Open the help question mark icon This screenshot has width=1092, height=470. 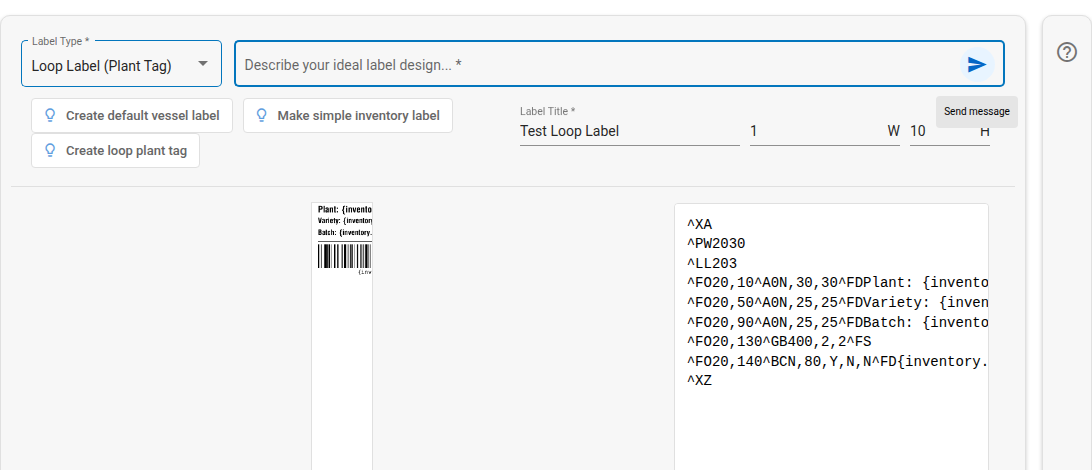pos(1067,52)
